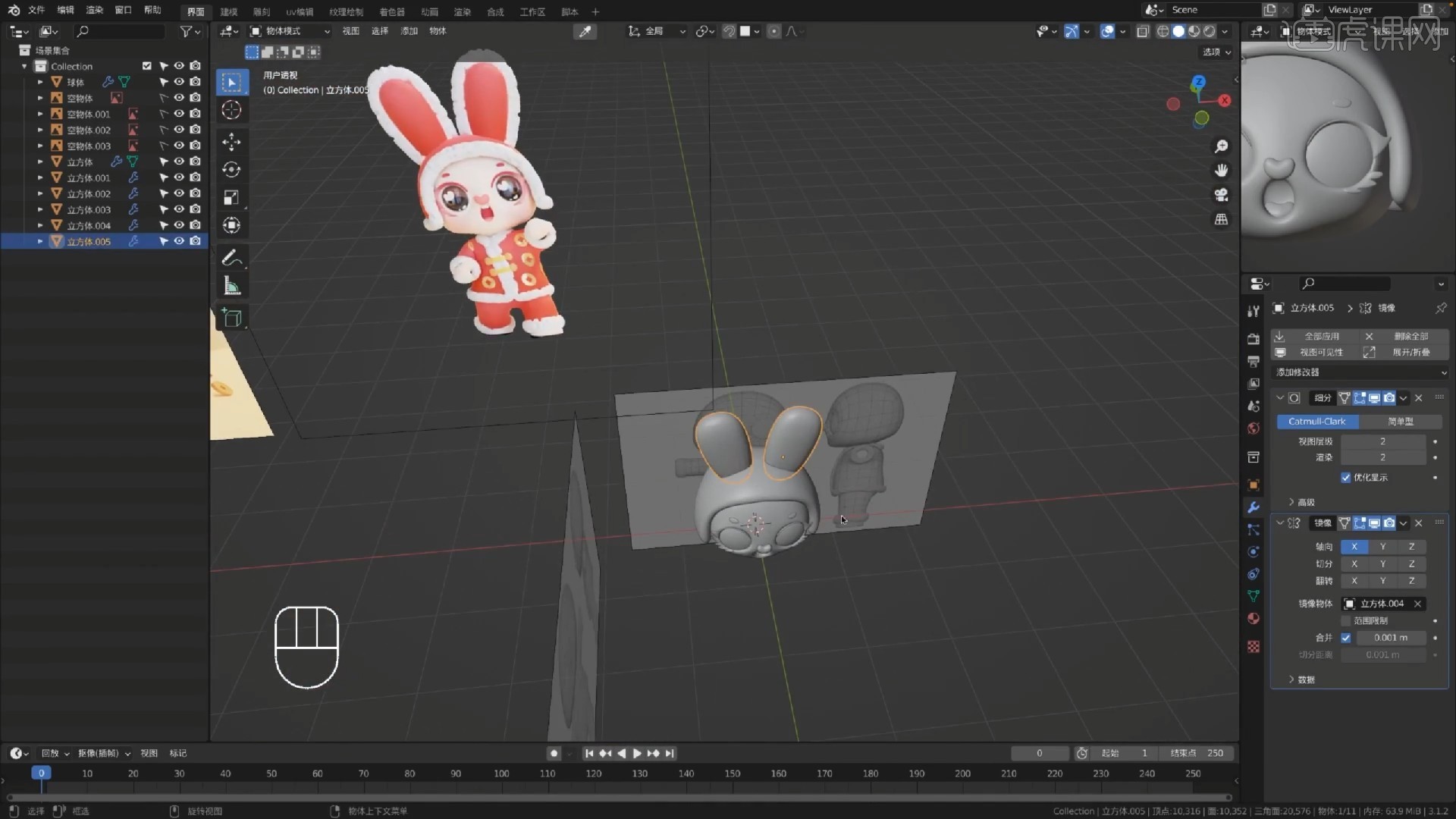Open the Texture properties tab
This screenshot has height=819, width=1456.
tap(1254, 646)
